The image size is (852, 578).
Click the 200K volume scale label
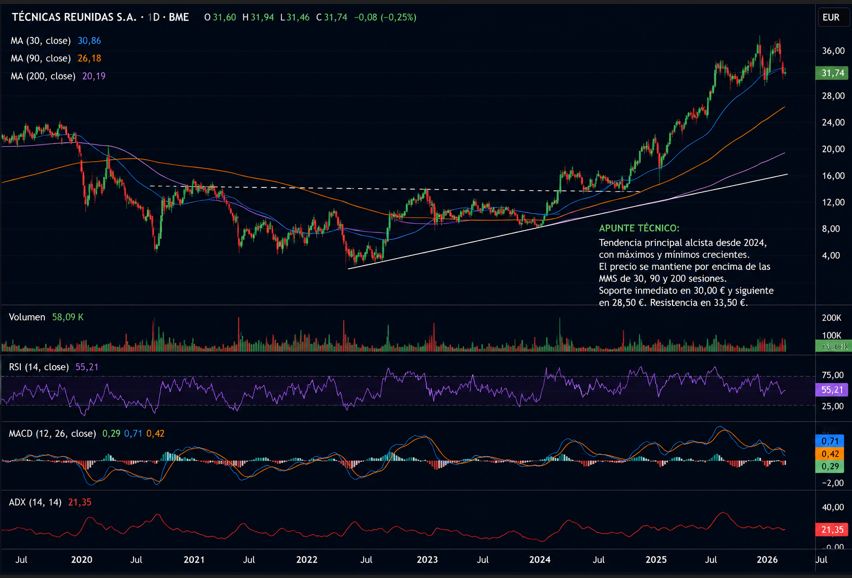pyautogui.click(x=831, y=318)
